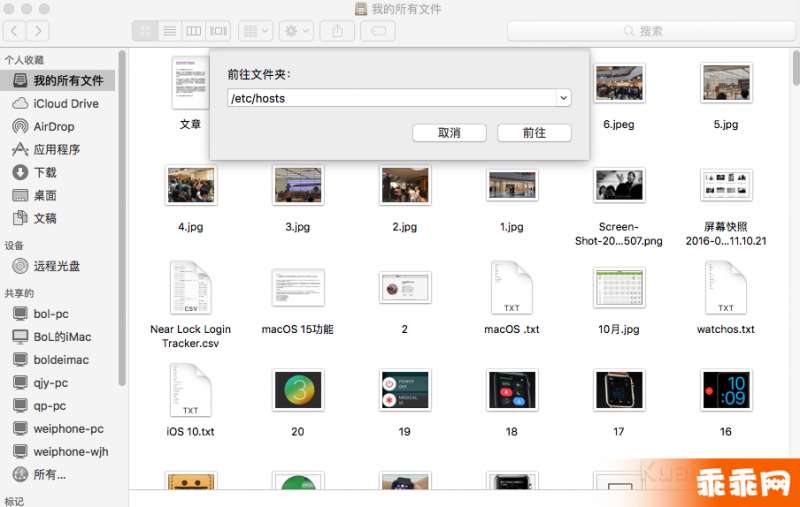Click the Share toolbar button
This screenshot has height=507, width=800.
click(337, 31)
